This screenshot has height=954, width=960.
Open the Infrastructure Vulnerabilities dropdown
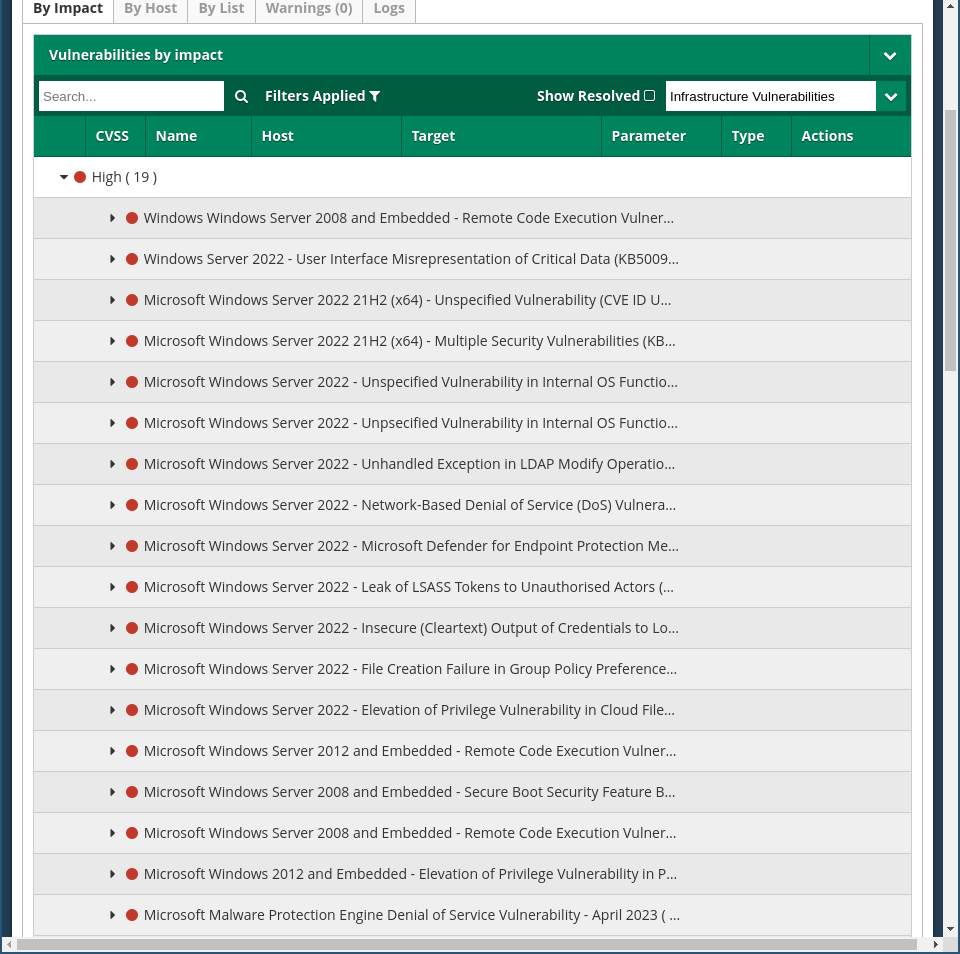click(x=890, y=96)
